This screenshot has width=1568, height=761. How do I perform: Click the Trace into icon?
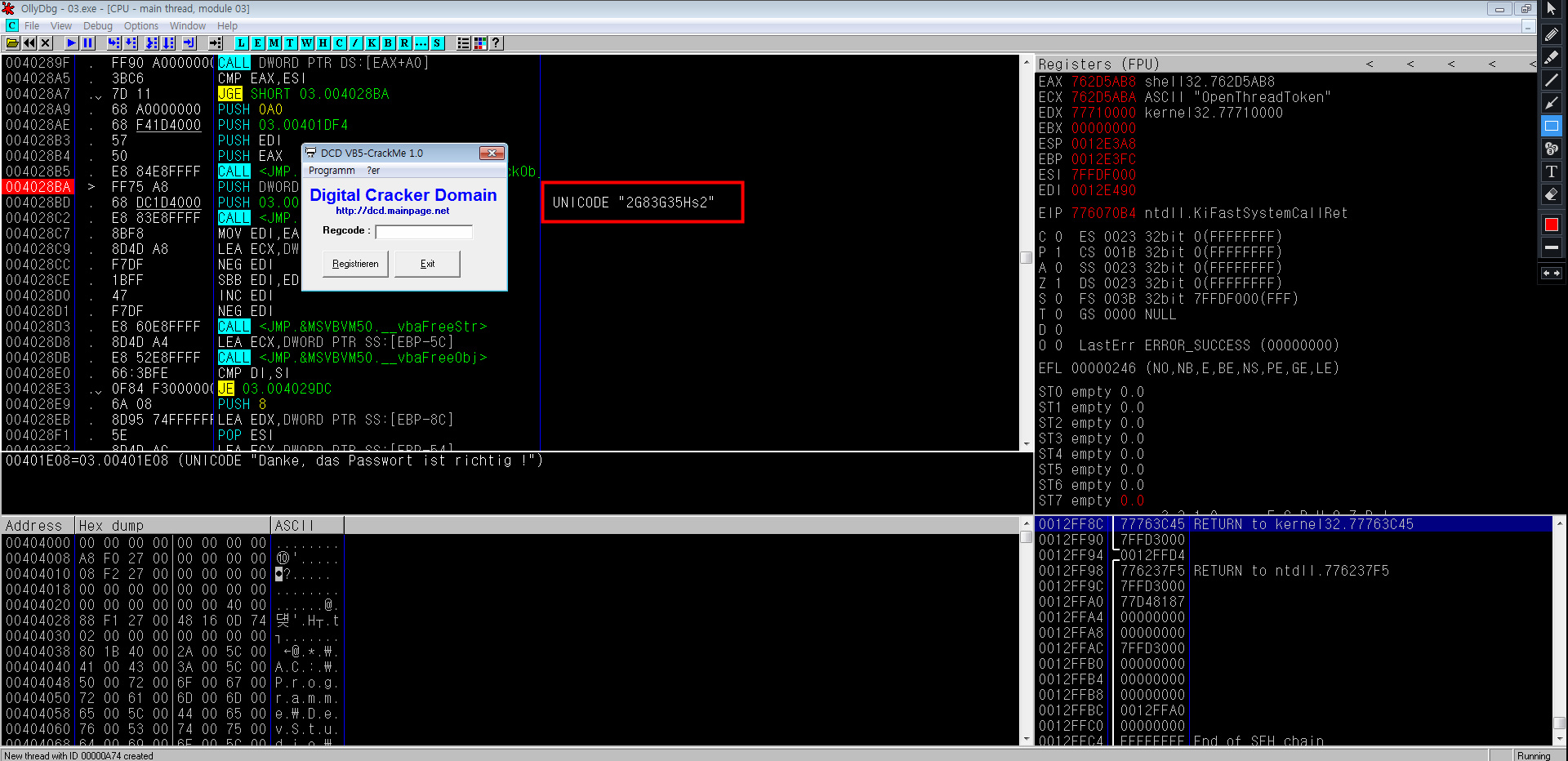(x=152, y=43)
